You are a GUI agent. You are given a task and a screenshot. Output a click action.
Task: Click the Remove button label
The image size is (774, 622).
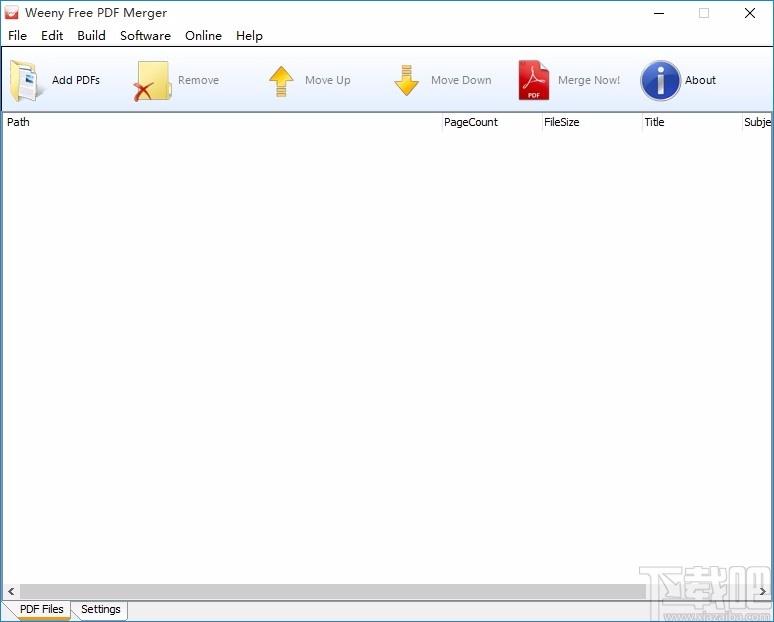198,80
